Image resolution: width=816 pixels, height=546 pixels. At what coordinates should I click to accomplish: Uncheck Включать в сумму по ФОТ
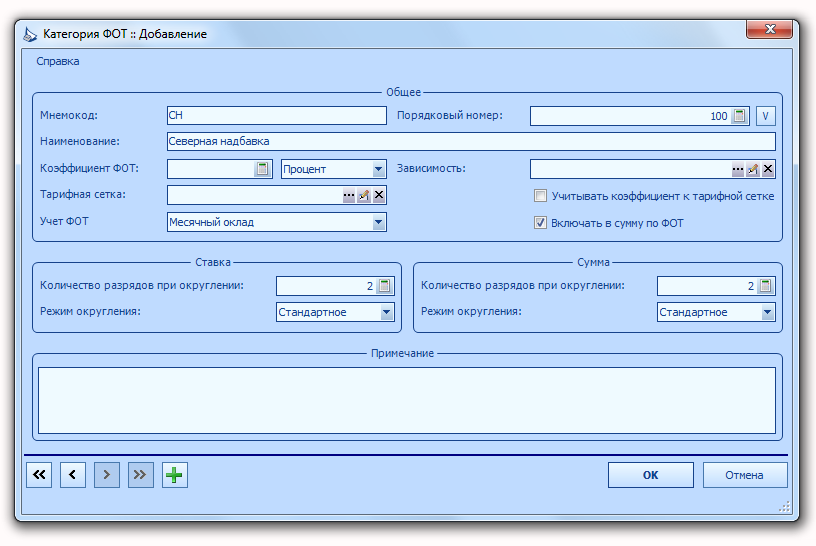540,223
